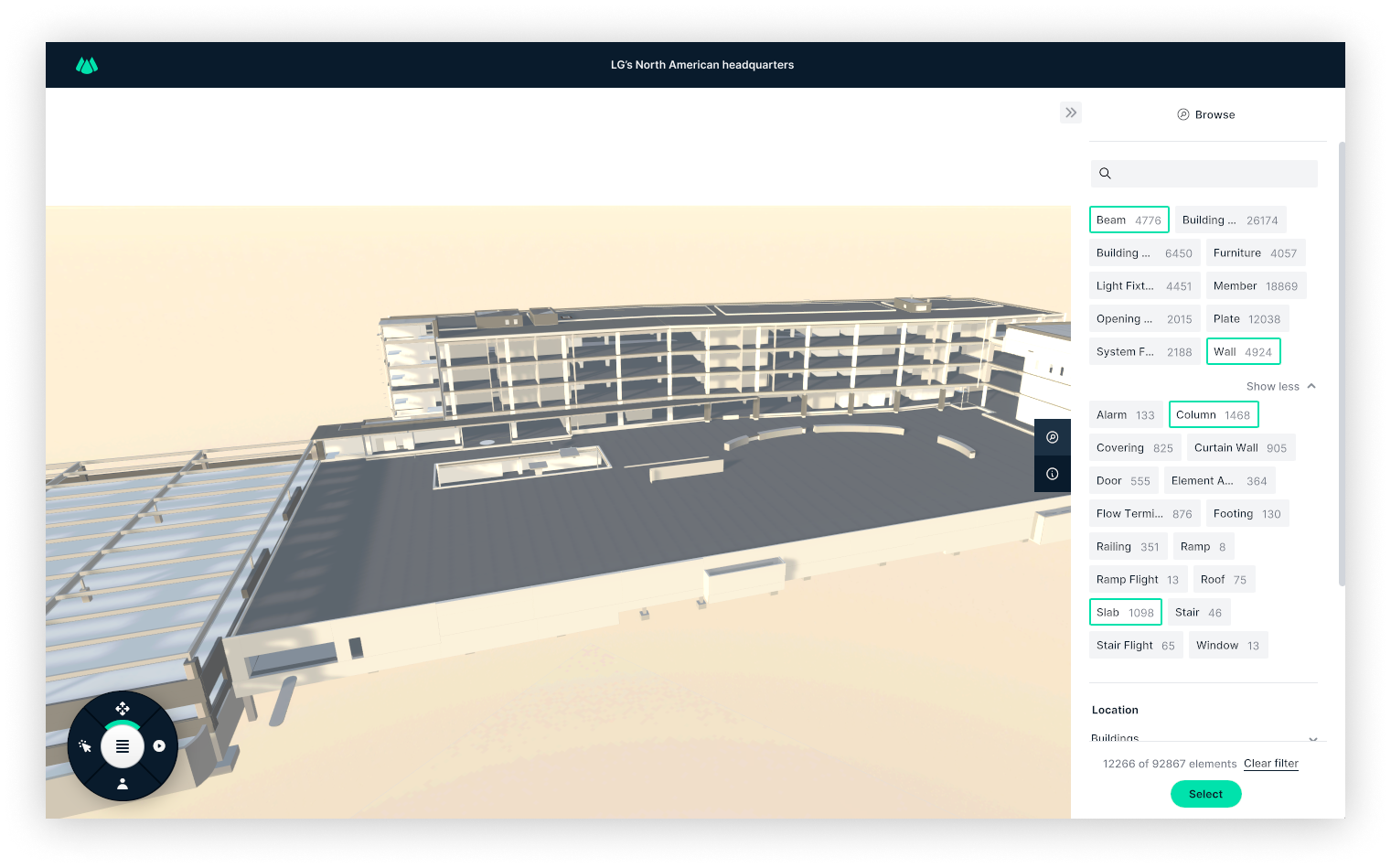Click the 12266 of 92867 elements text
Viewport: 1391px width, 868px height.
click(x=1170, y=764)
